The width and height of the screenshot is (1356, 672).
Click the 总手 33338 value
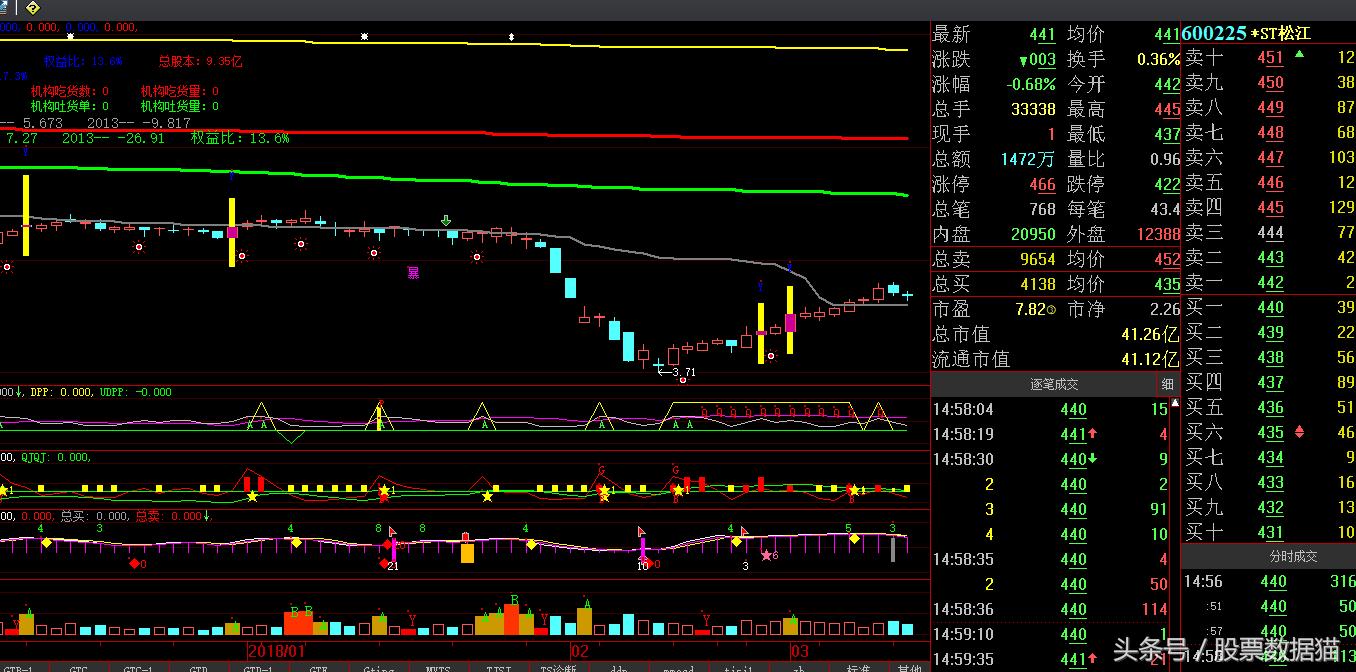[1033, 109]
